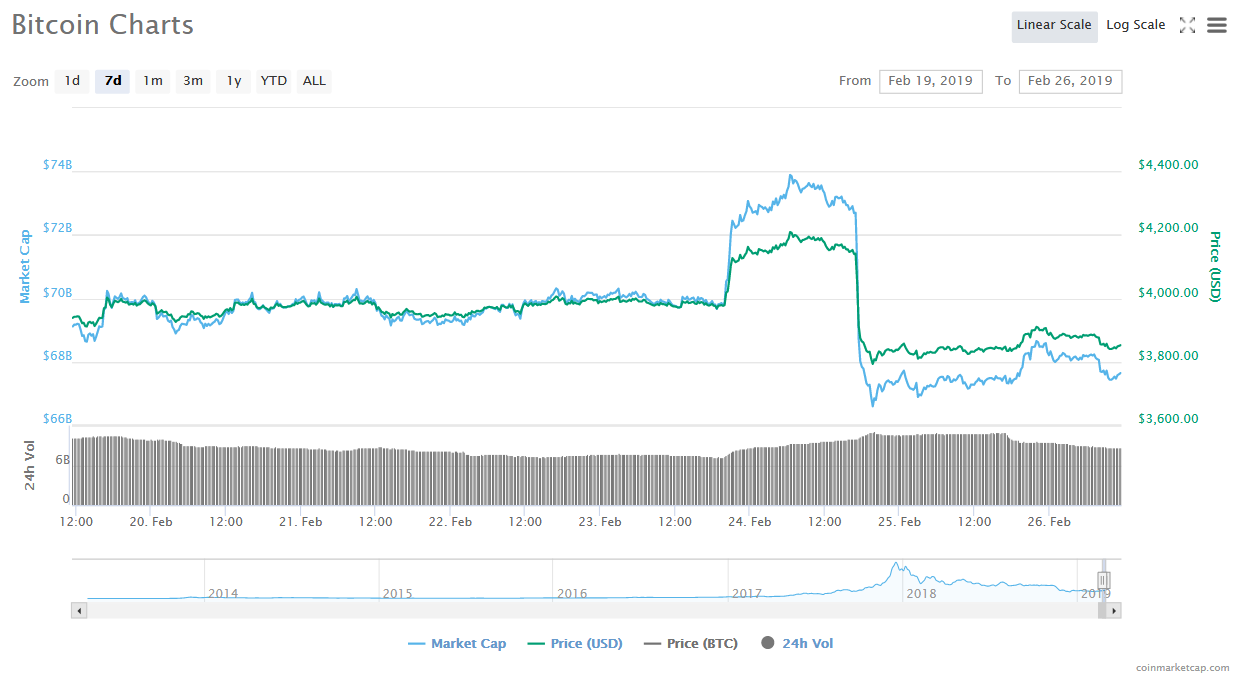
Task: Click the 6B volume axis label
Action: tap(62, 461)
